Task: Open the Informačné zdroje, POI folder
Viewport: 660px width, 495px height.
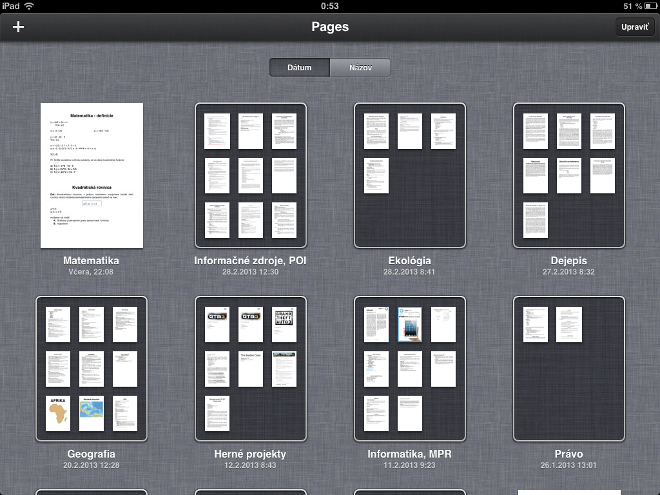Action: [x=250, y=176]
